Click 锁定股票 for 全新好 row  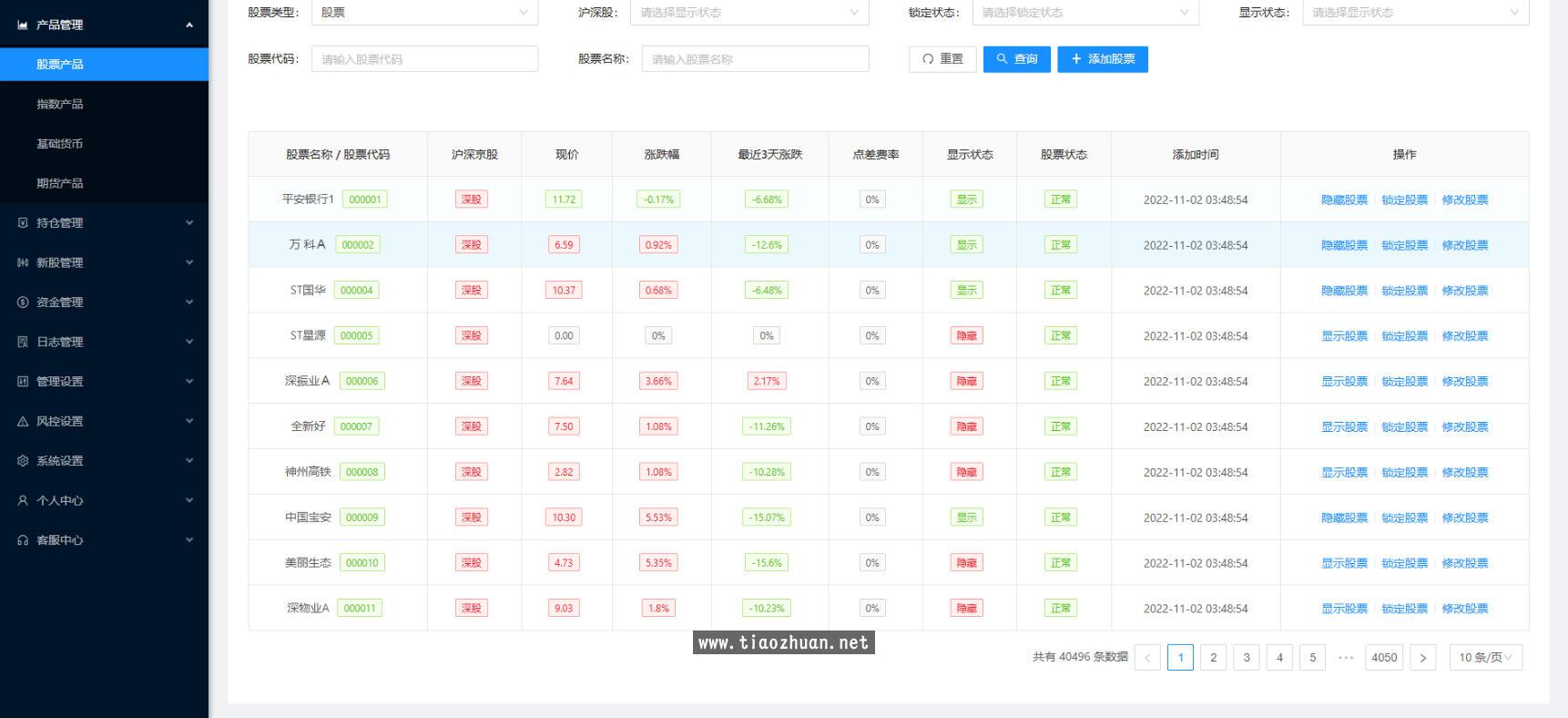(1404, 426)
